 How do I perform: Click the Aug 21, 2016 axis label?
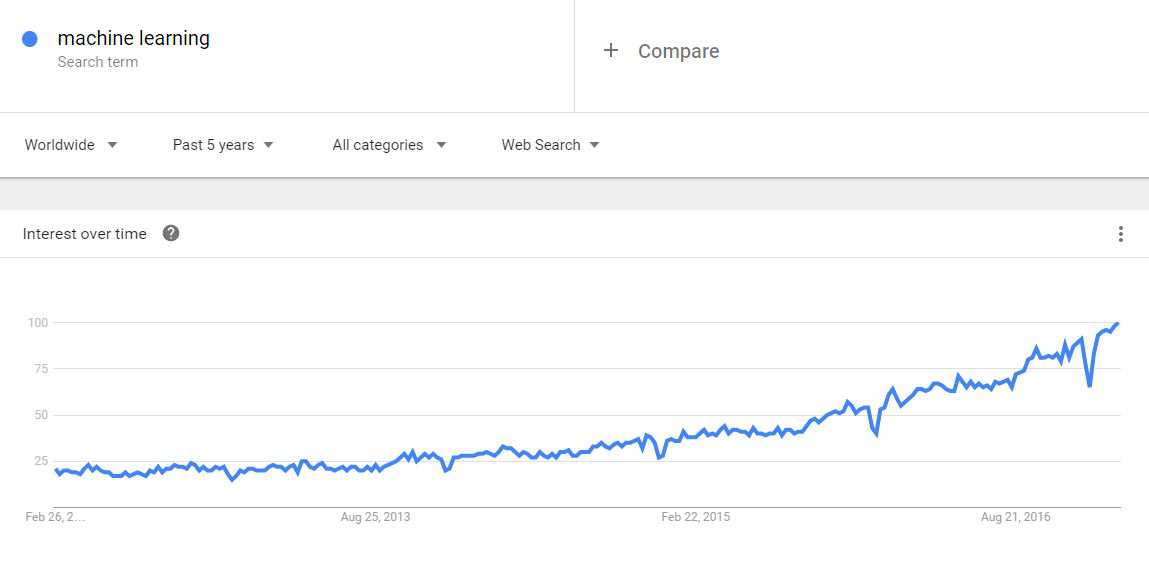(1015, 517)
